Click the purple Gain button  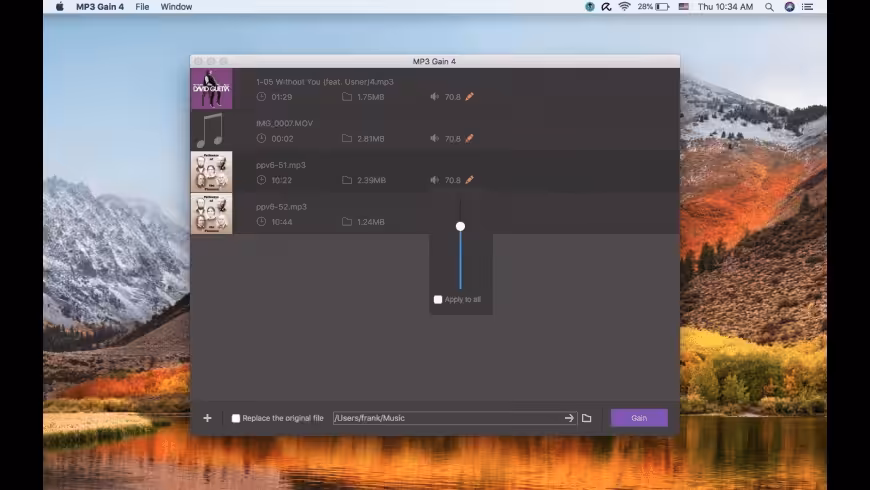click(x=639, y=418)
